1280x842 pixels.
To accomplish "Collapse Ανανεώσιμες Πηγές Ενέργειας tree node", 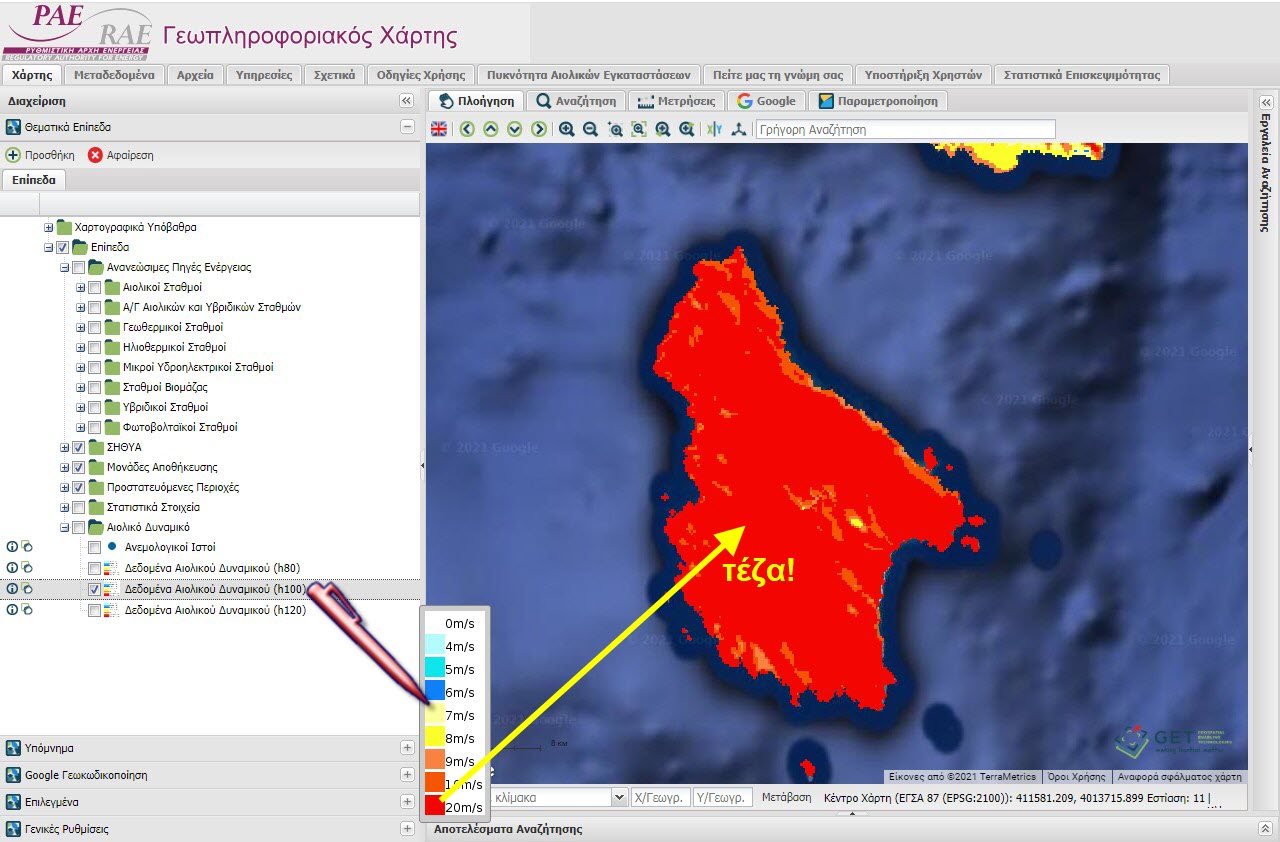I will [64, 267].
